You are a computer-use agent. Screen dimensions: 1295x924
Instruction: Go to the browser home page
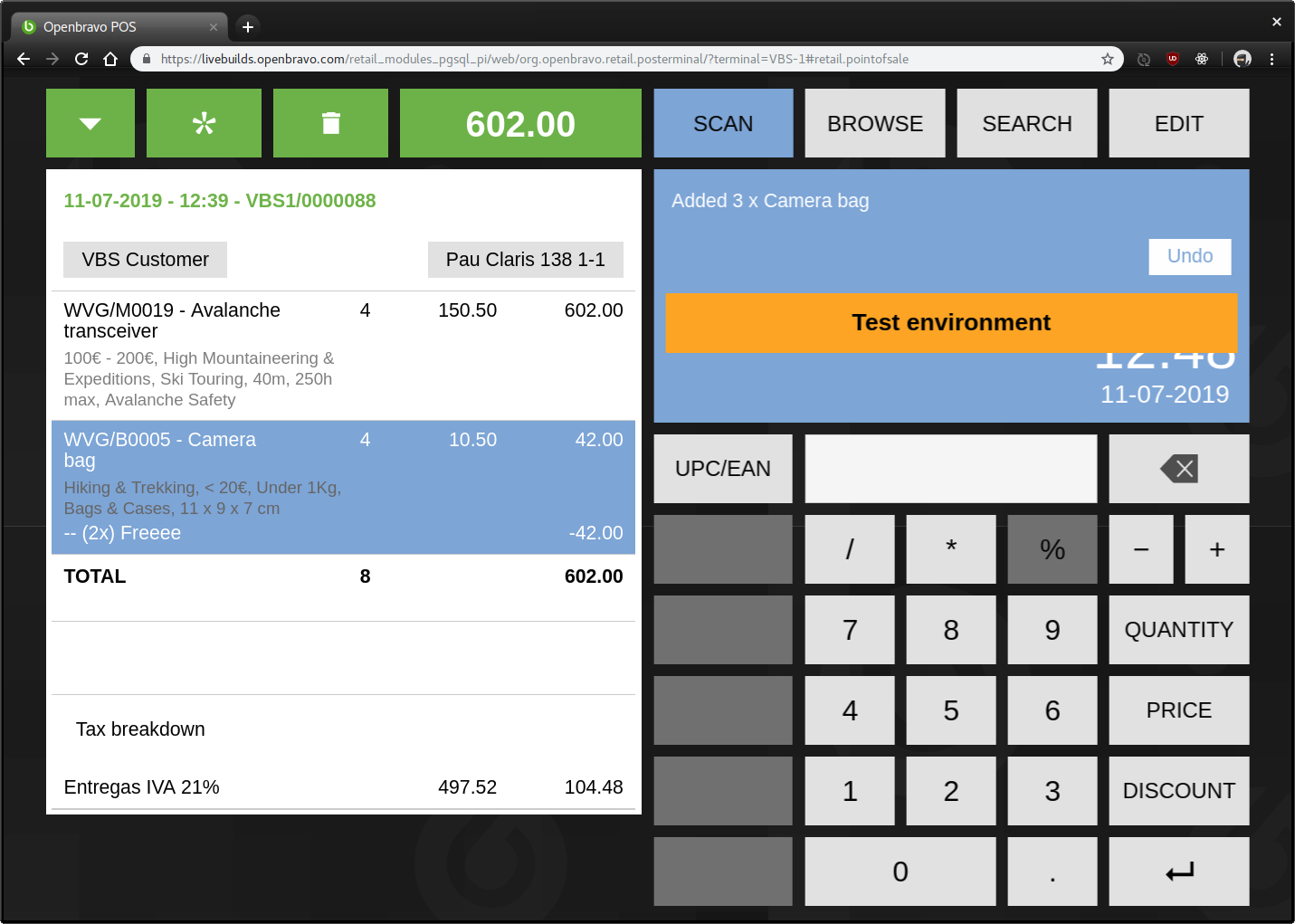click(110, 59)
